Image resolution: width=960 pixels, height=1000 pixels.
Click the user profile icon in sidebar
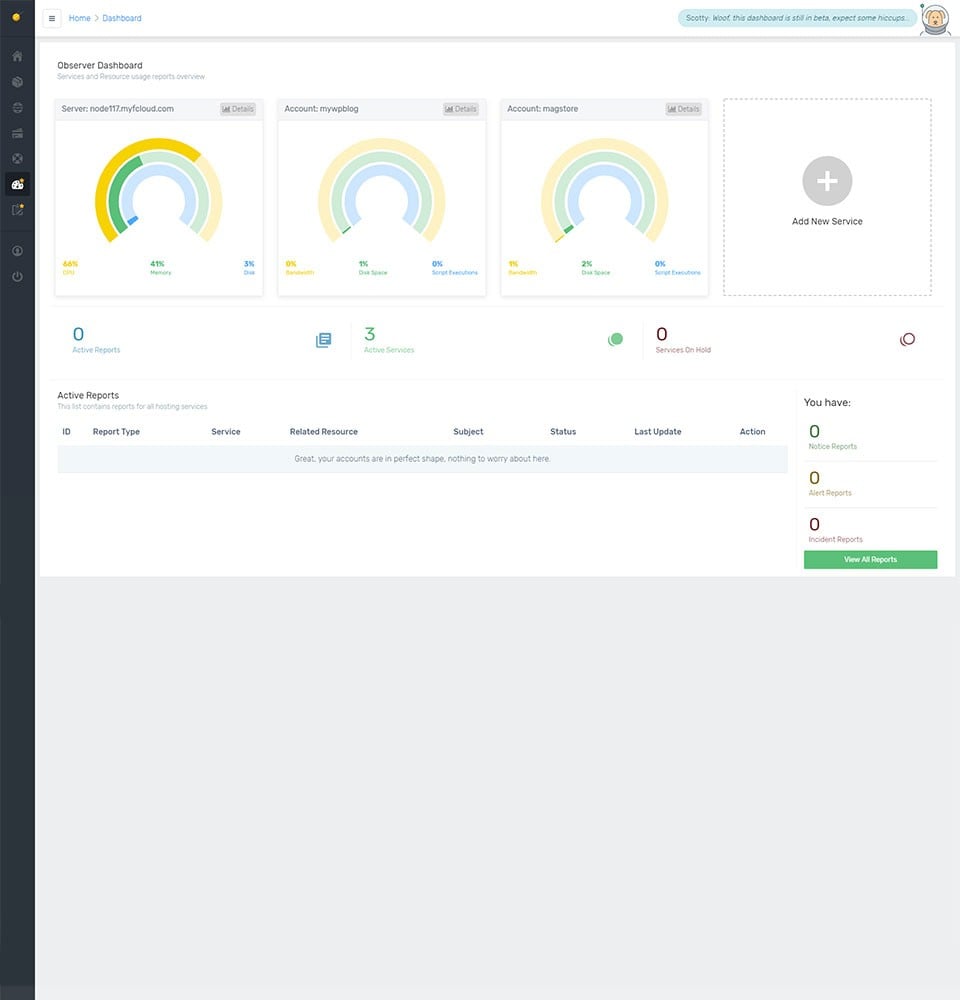coord(17,251)
